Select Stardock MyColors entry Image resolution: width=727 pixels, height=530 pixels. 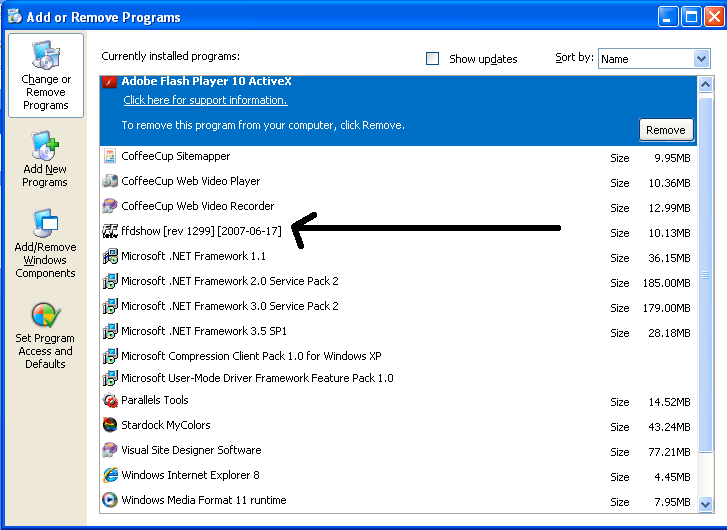pyautogui.click(x=398, y=426)
